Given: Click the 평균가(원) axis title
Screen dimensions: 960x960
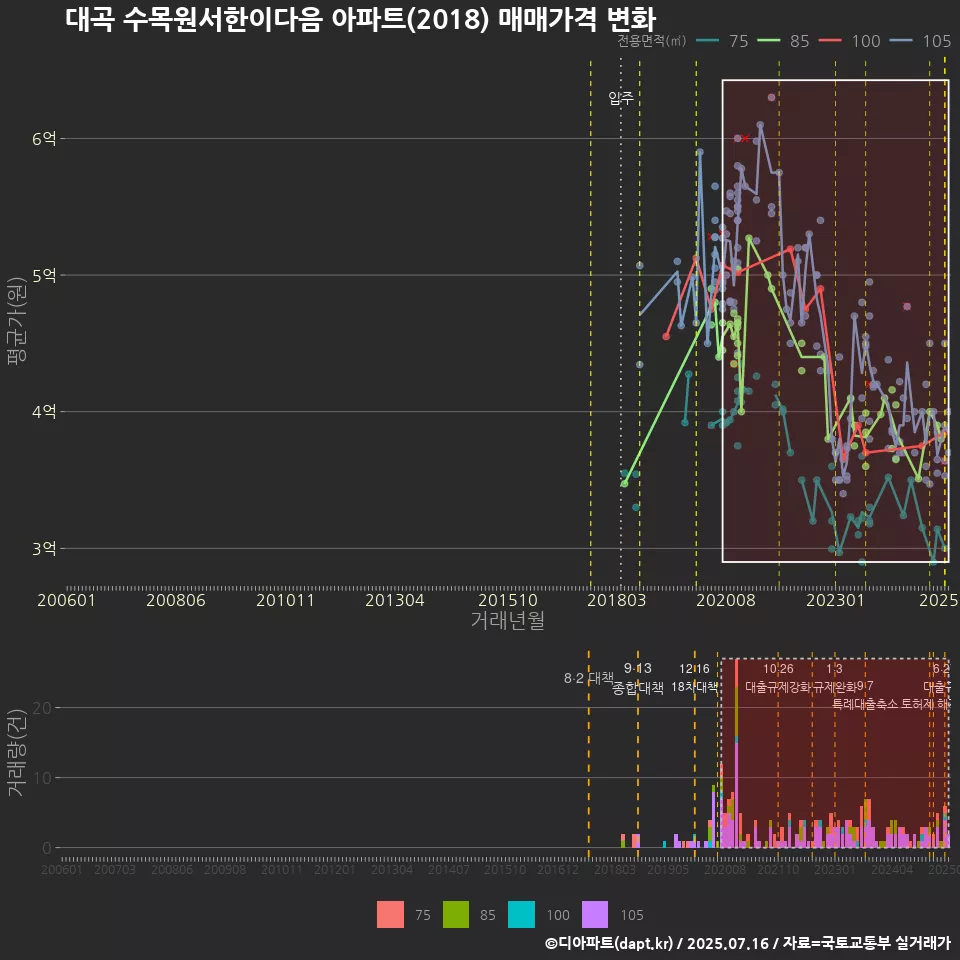Looking at the screenshot, I should pyautogui.click(x=17, y=321).
